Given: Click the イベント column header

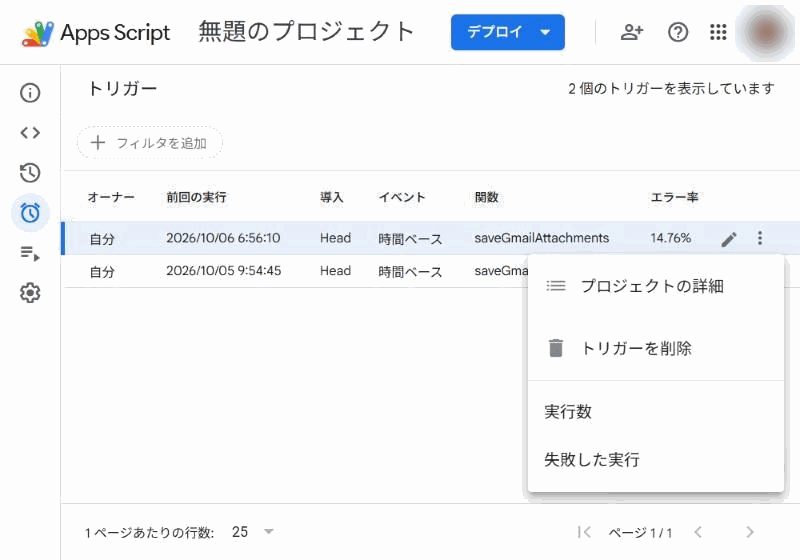Looking at the screenshot, I should click(402, 197).
